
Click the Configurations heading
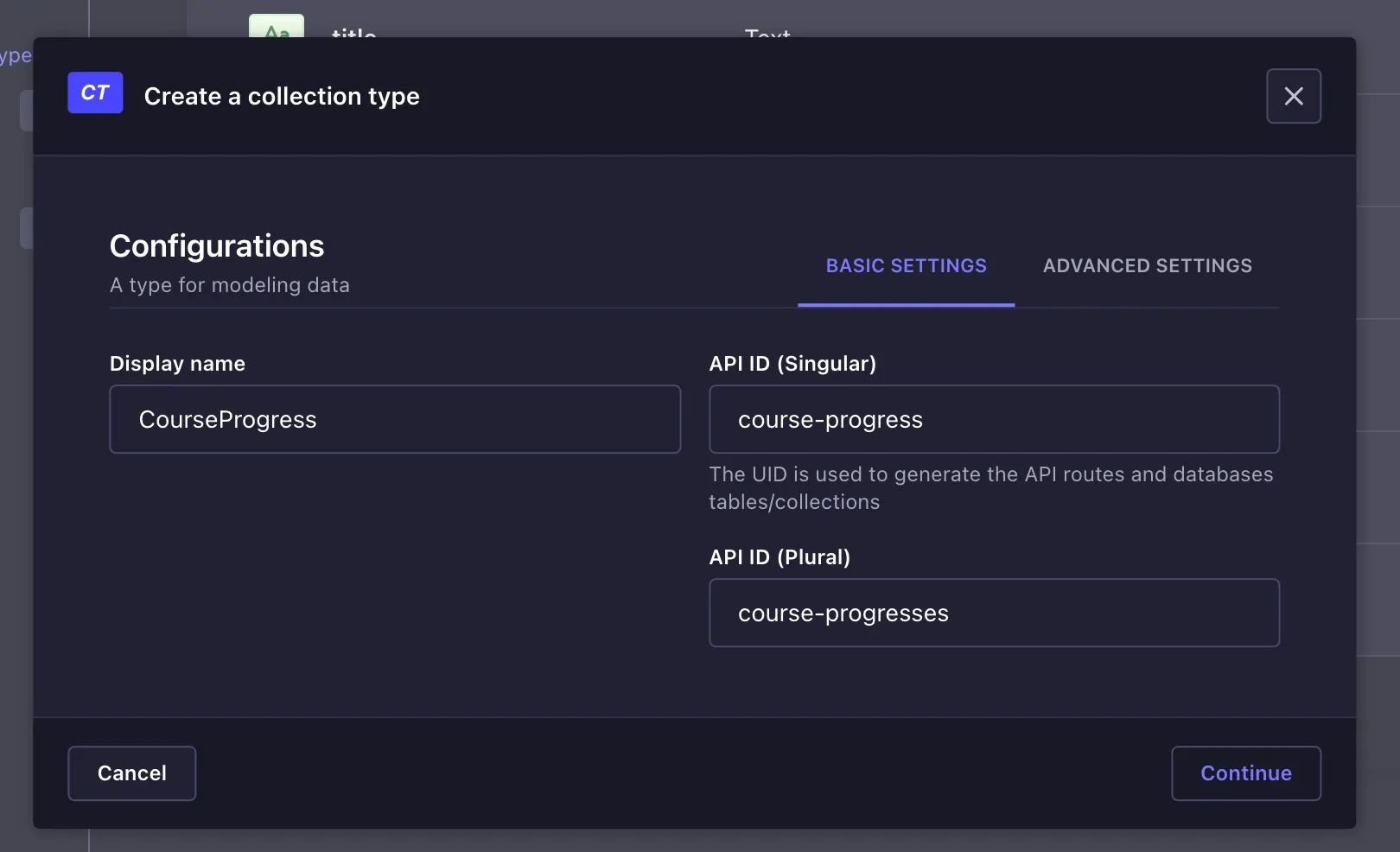(x=217, y=246)
